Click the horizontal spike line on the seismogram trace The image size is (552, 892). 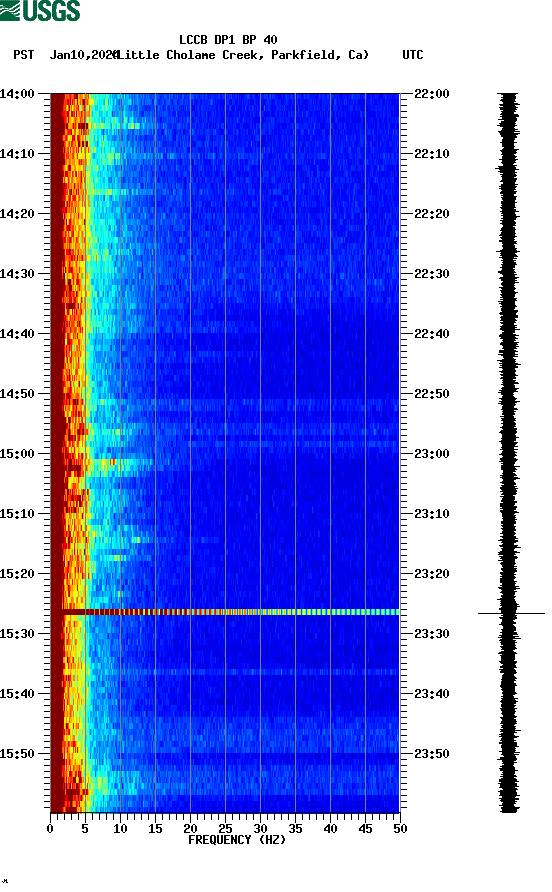pyautogui.click(x=511, y=613)
